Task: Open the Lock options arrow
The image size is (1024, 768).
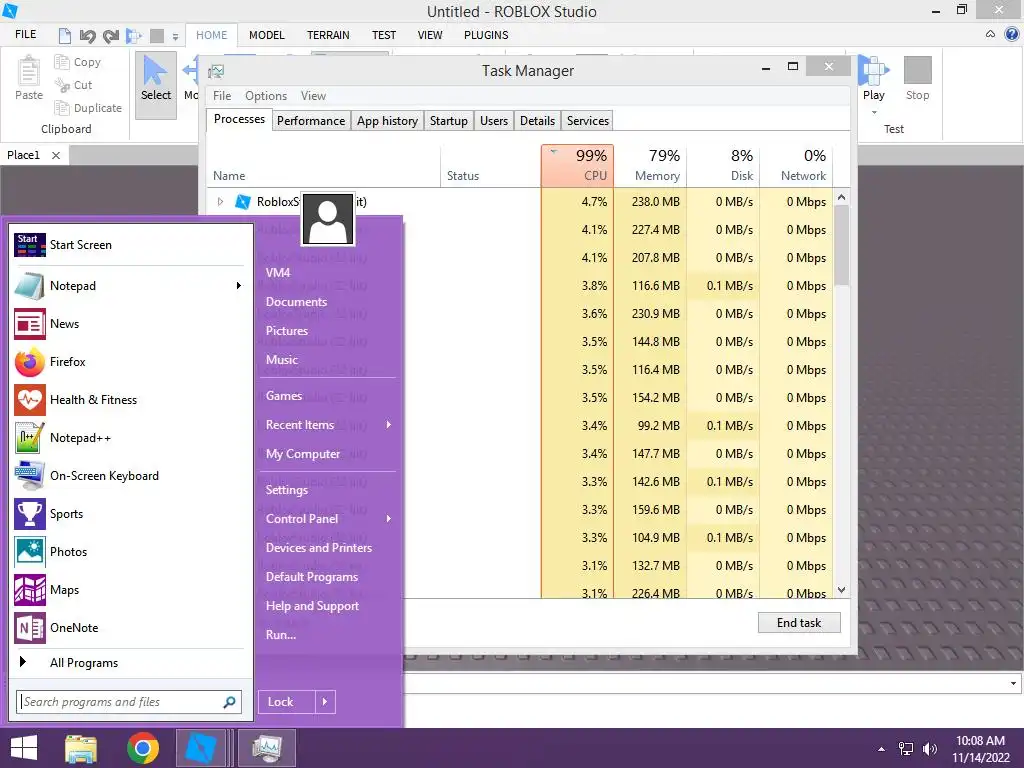Action: point(325,702)
